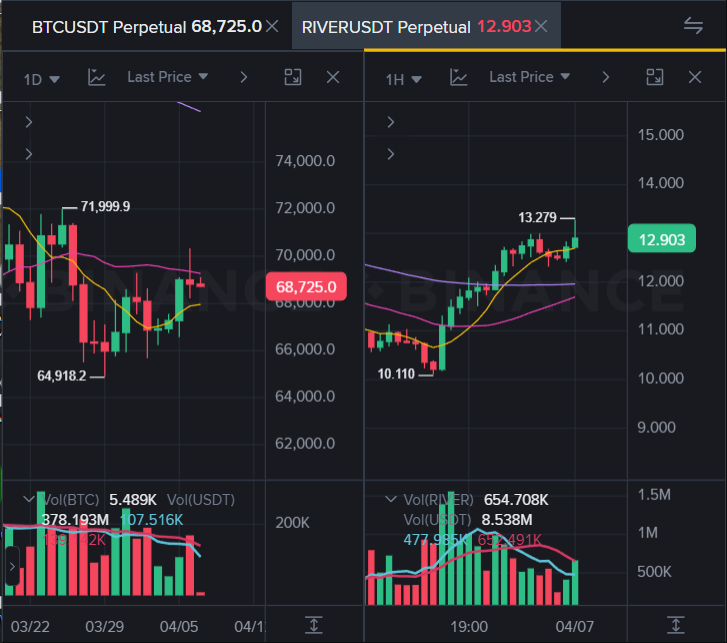
Task: Switch to the BTCUSDT Perpetual tab
Action: [147, 27]
